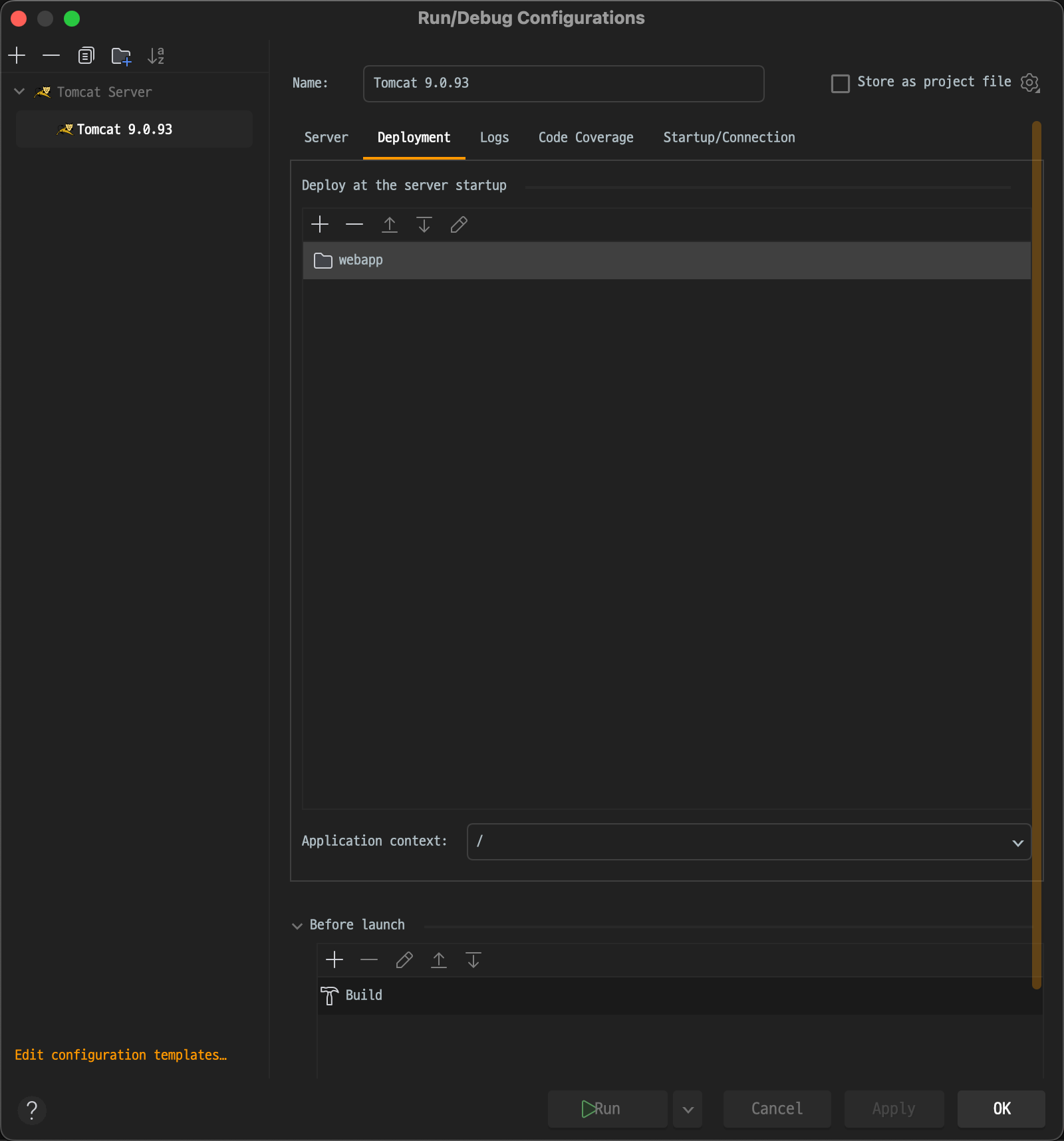This screenshot has height=1141, width=1064.
Task: Open help with question mark button
Action: click(x=32, y=1110)
